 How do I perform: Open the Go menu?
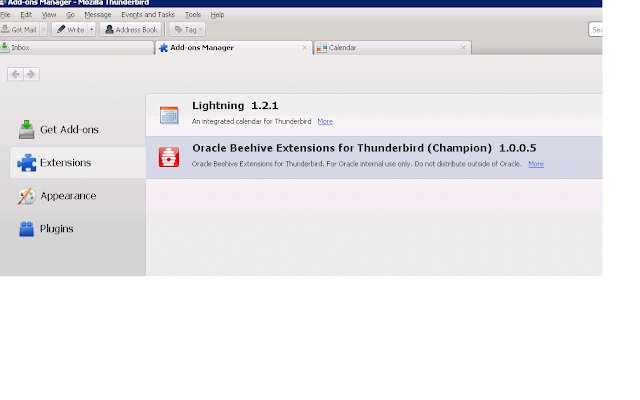(x=70, y=15)
